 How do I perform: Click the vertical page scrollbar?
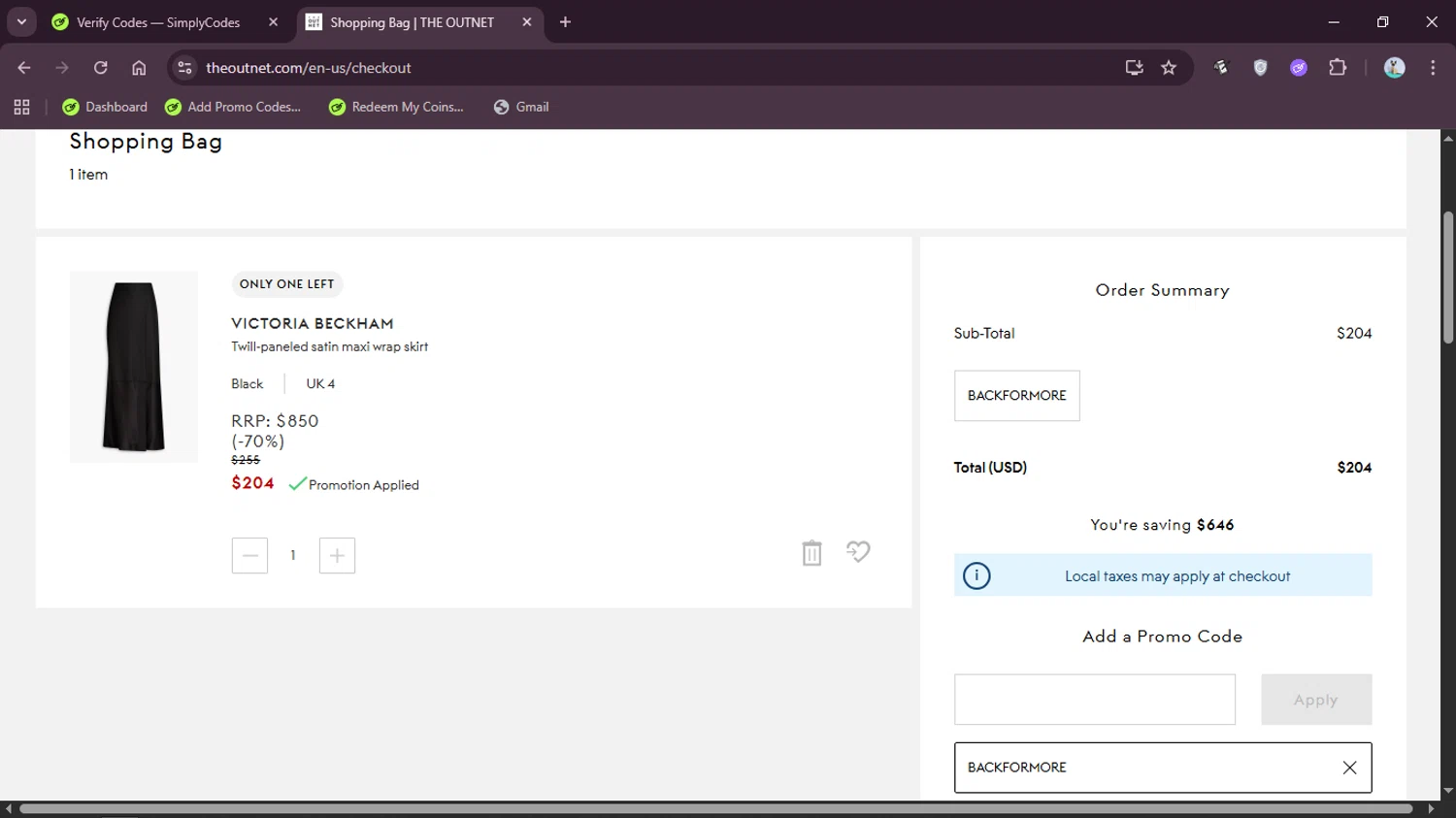(x=1447, y=278)
